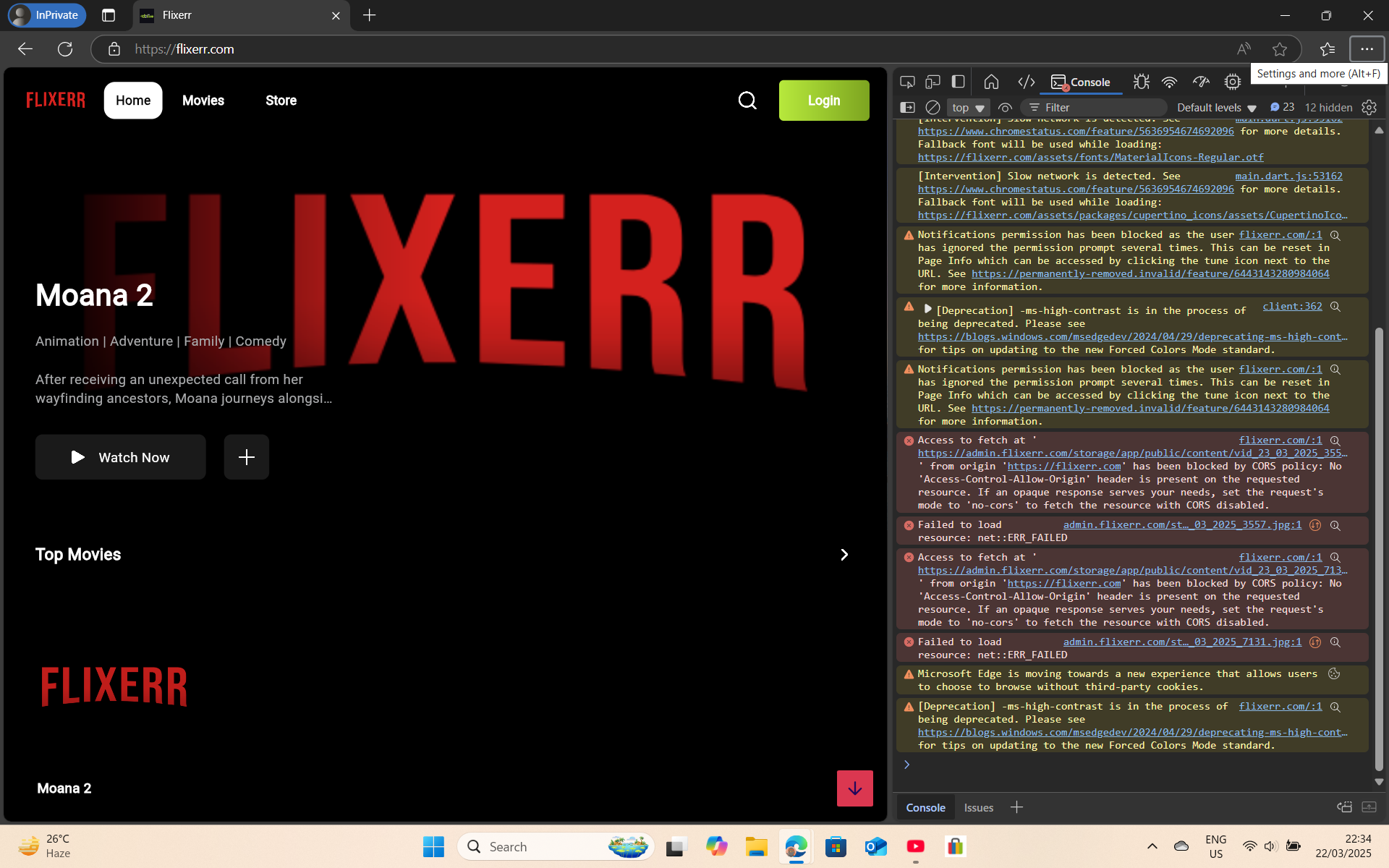Expand the quick view panel
This screenshot has height=868, width=1389.
tap(1369, 807)
